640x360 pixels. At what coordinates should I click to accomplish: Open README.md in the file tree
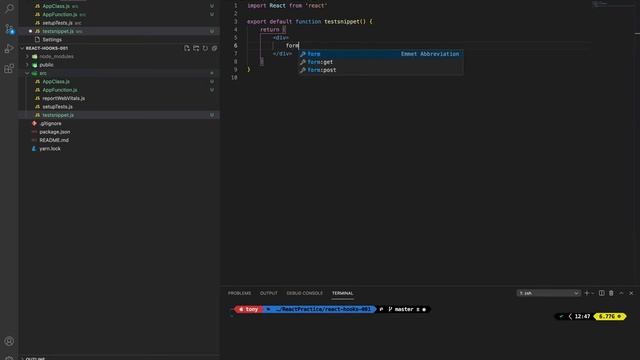tap(54, 140)
